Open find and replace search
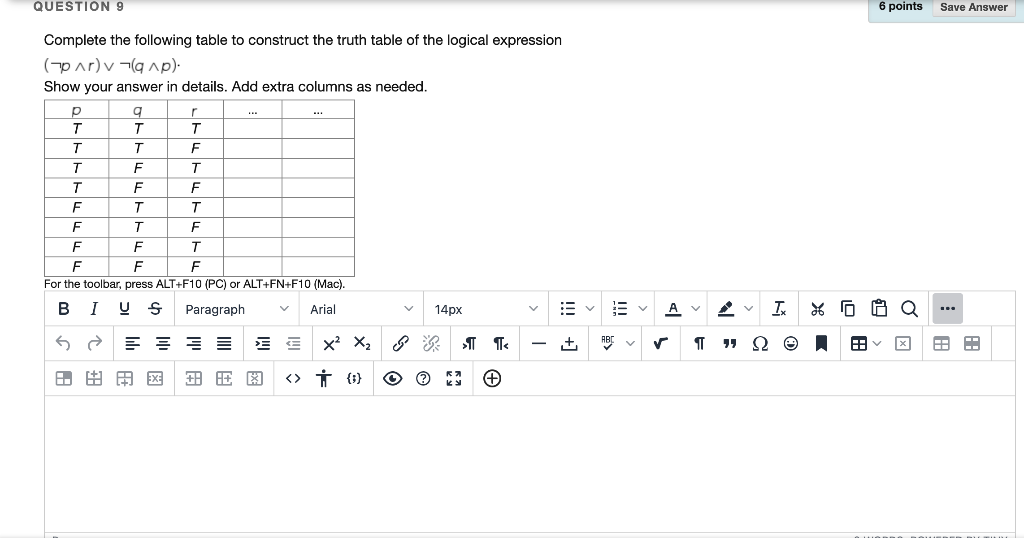The width and height of the screenshot is (1024, 538). click(x=909, y=309)
